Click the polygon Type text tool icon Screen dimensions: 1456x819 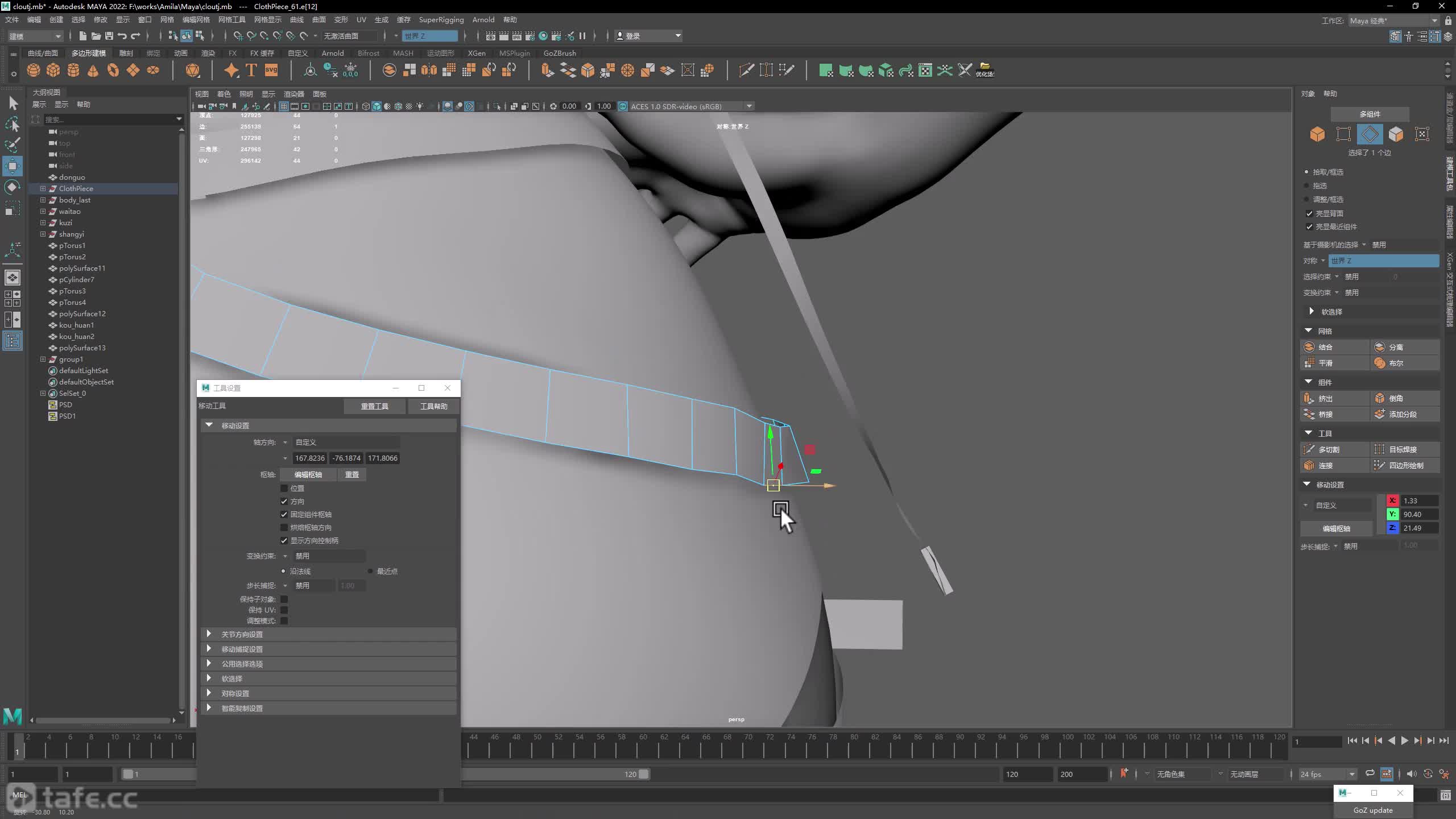click(x=251, y=70)
